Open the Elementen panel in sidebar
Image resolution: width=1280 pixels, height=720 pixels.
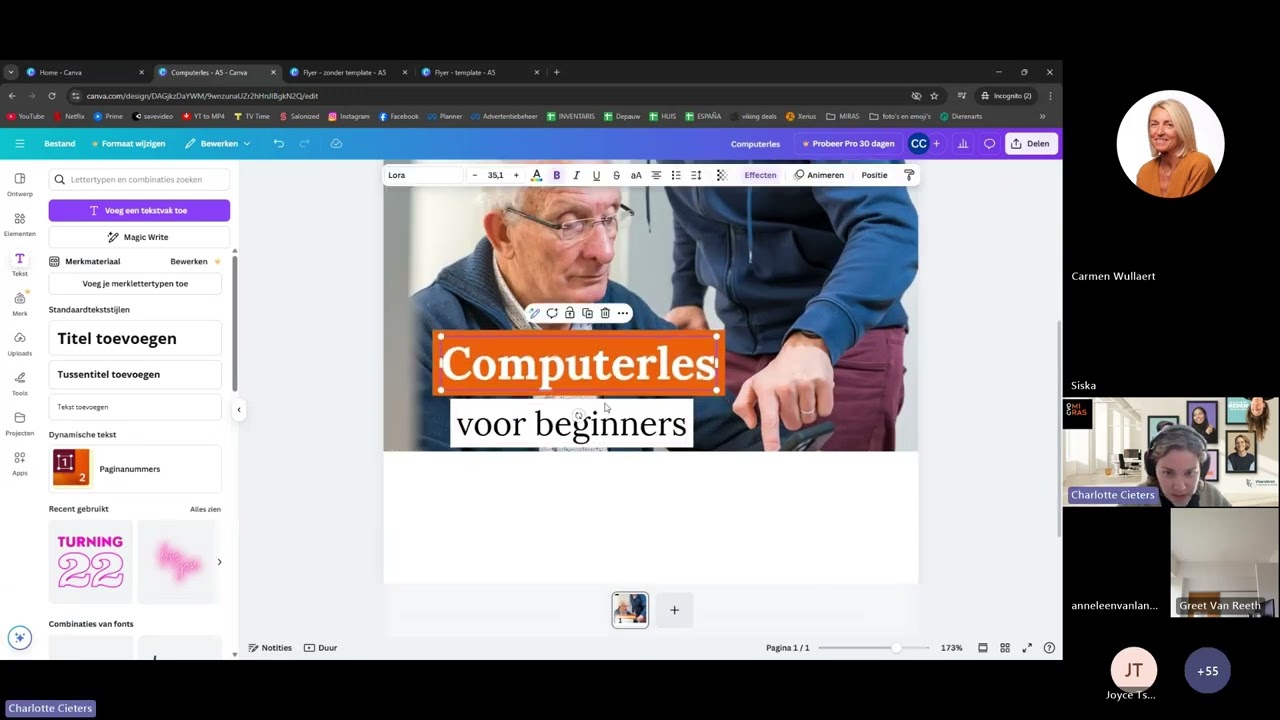pyautogui.click(x=19, y=224)
